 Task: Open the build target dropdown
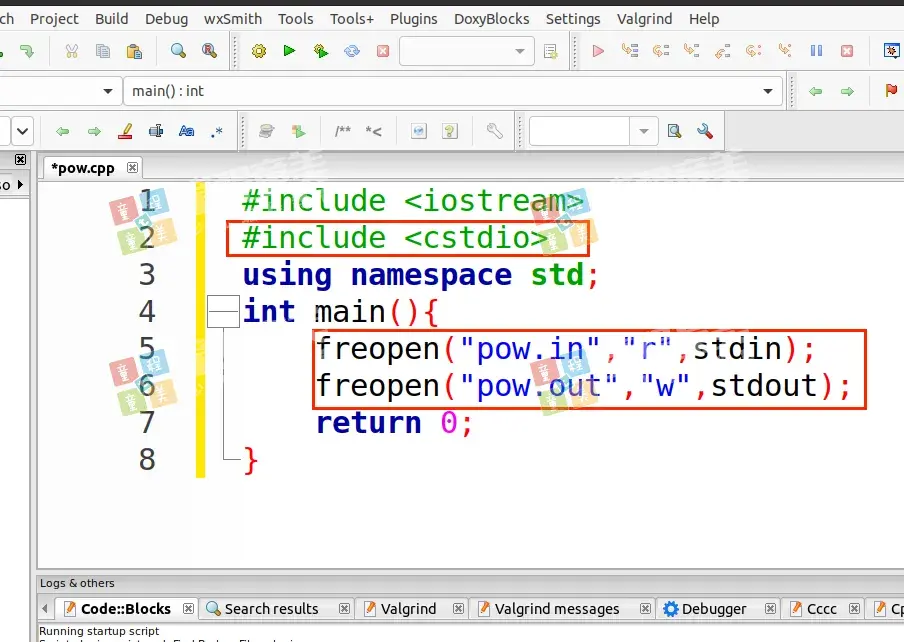pos(519,51)
